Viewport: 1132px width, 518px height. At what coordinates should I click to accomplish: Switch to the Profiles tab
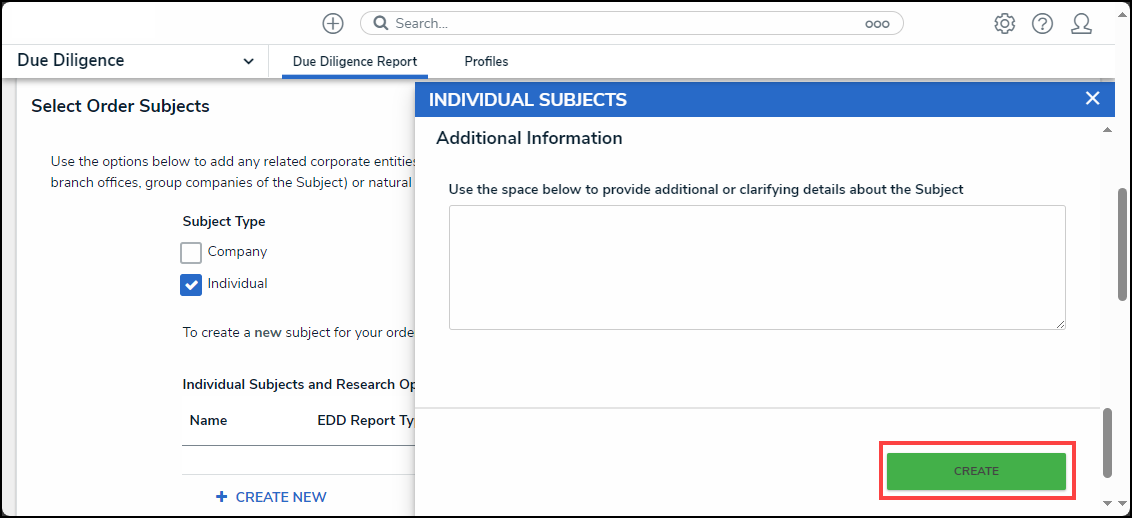click(486, 62)
